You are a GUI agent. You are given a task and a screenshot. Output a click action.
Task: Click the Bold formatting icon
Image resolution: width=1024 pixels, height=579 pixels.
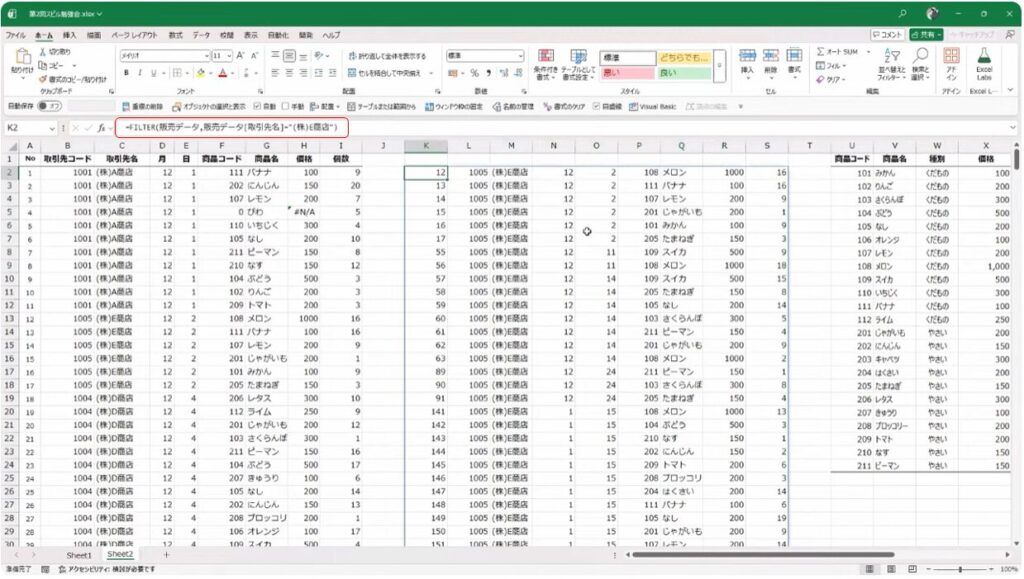[x=126, y=73]
